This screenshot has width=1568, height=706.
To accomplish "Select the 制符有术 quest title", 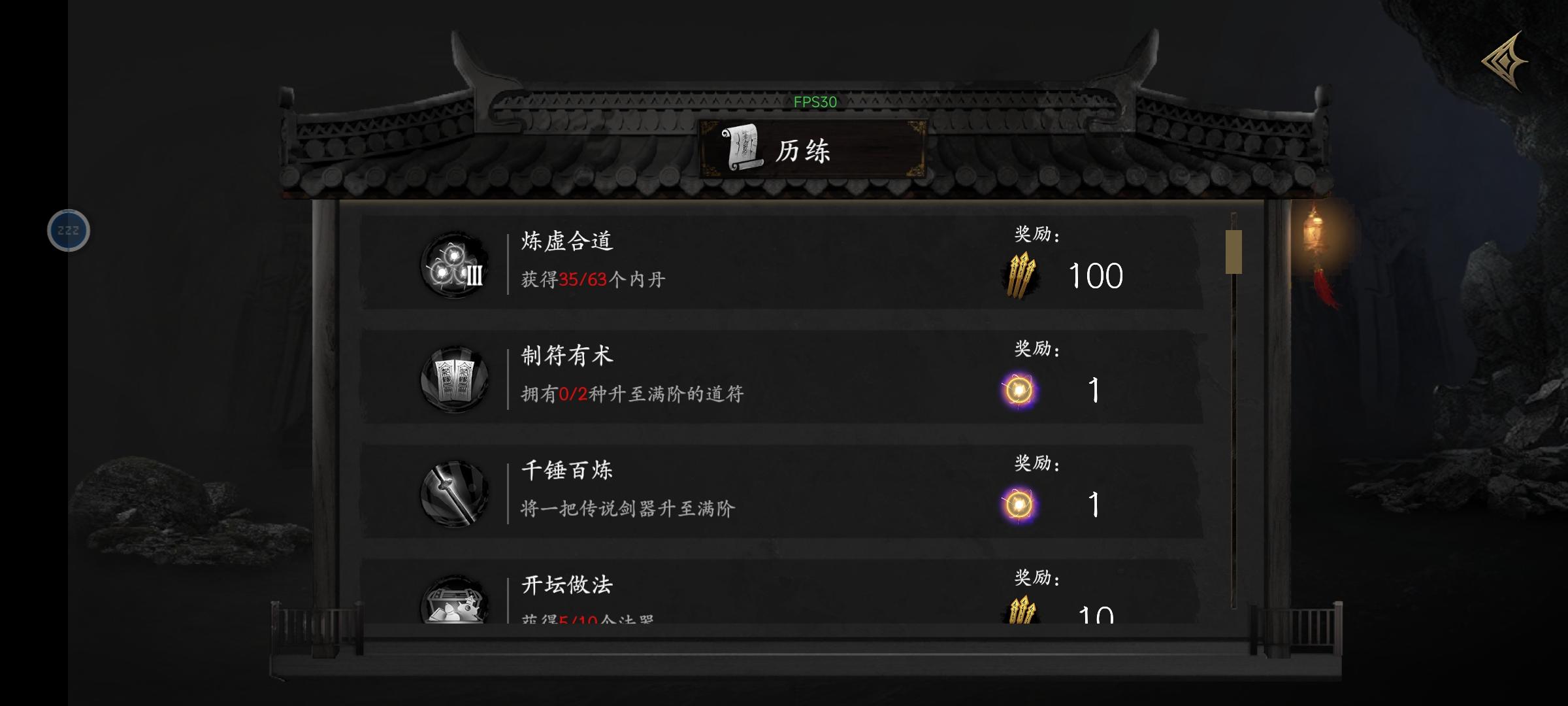I will point(567,356).
